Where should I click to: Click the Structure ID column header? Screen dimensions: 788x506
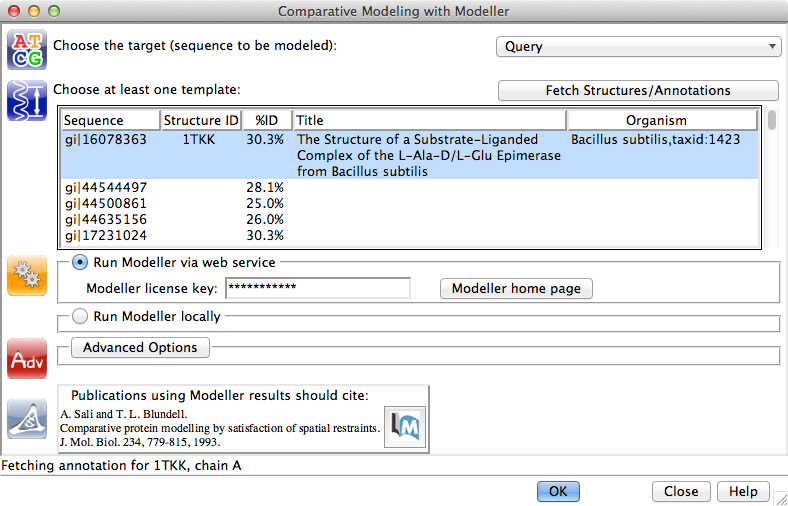click(200, 121)
